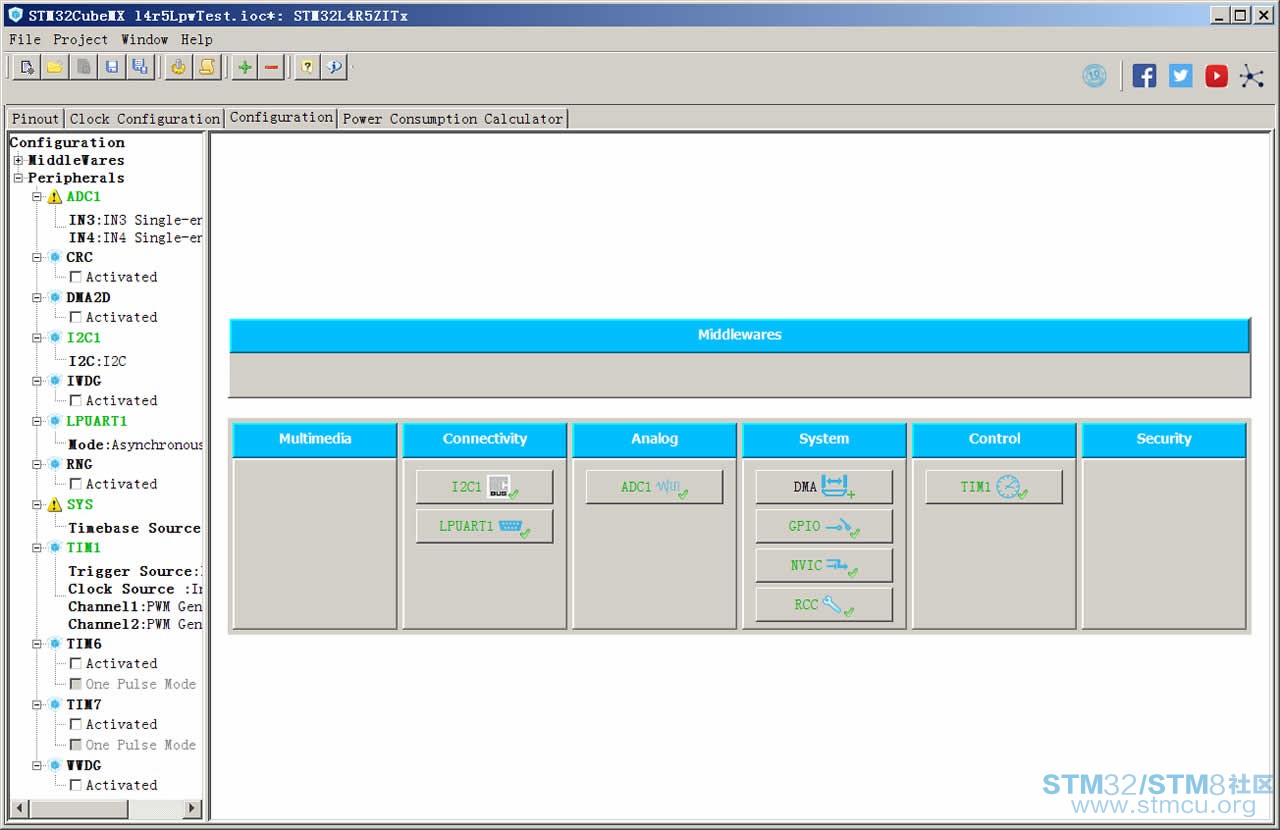
Task: Click the blue peripheral icon beside TIM6
Action: 55,644
